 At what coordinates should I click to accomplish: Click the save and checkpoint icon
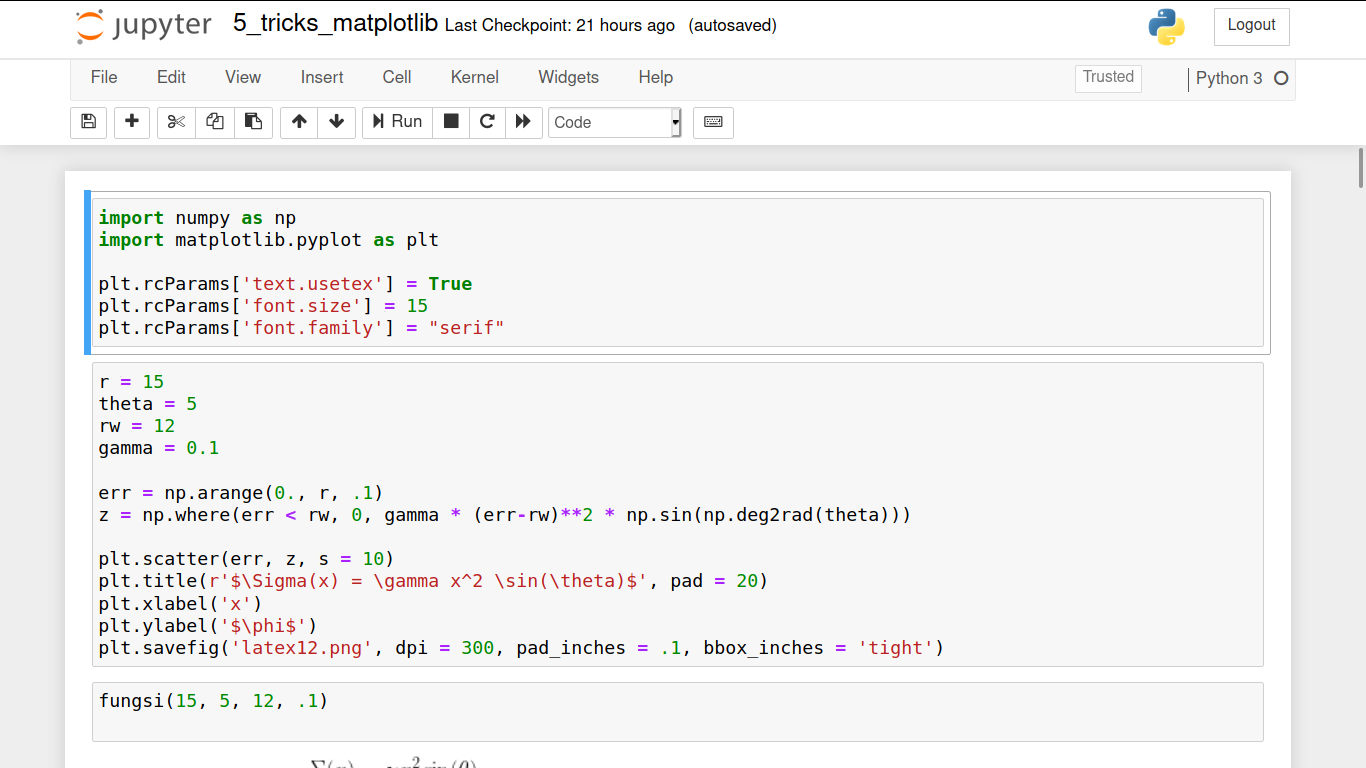[88, 122]
